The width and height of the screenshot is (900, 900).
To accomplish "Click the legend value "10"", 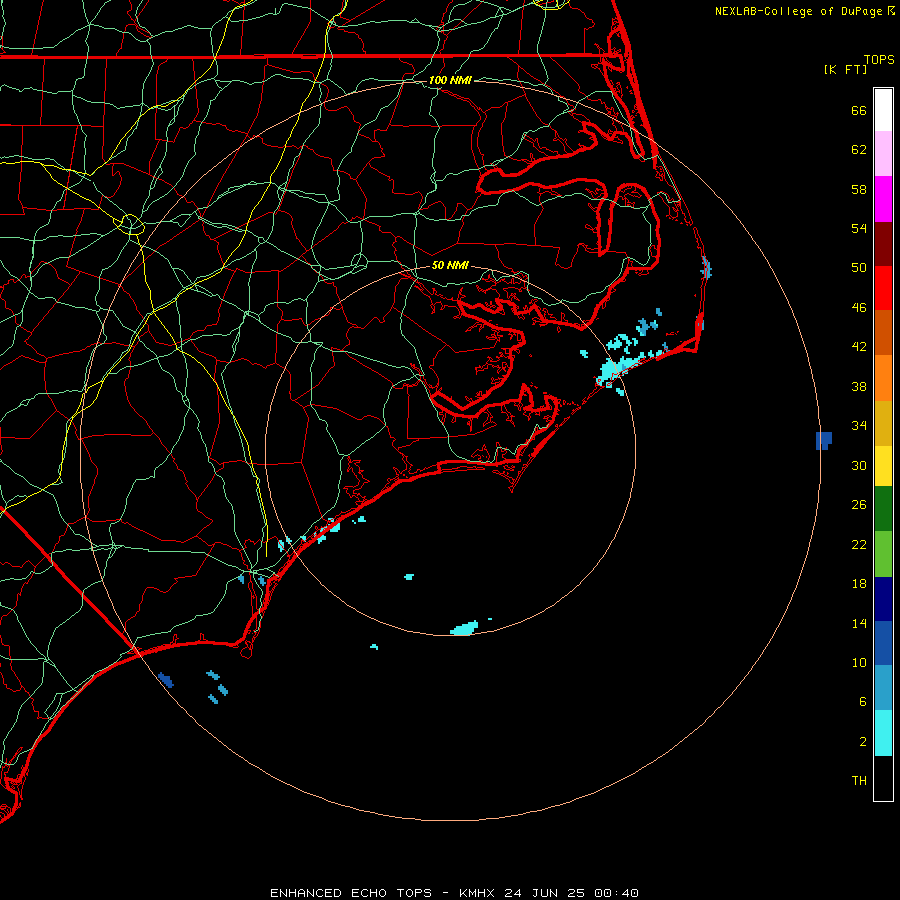I will pyautogui.click(x=859, y=662).
